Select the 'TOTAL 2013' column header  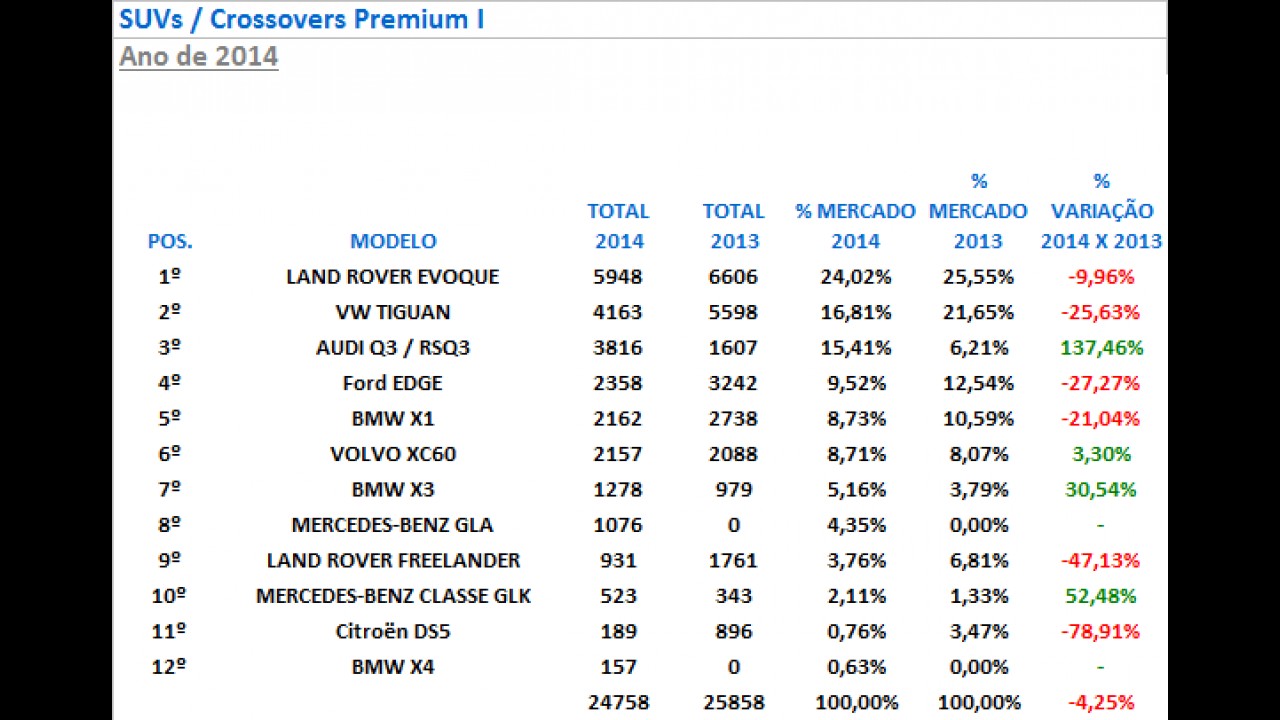pos(733,226)
